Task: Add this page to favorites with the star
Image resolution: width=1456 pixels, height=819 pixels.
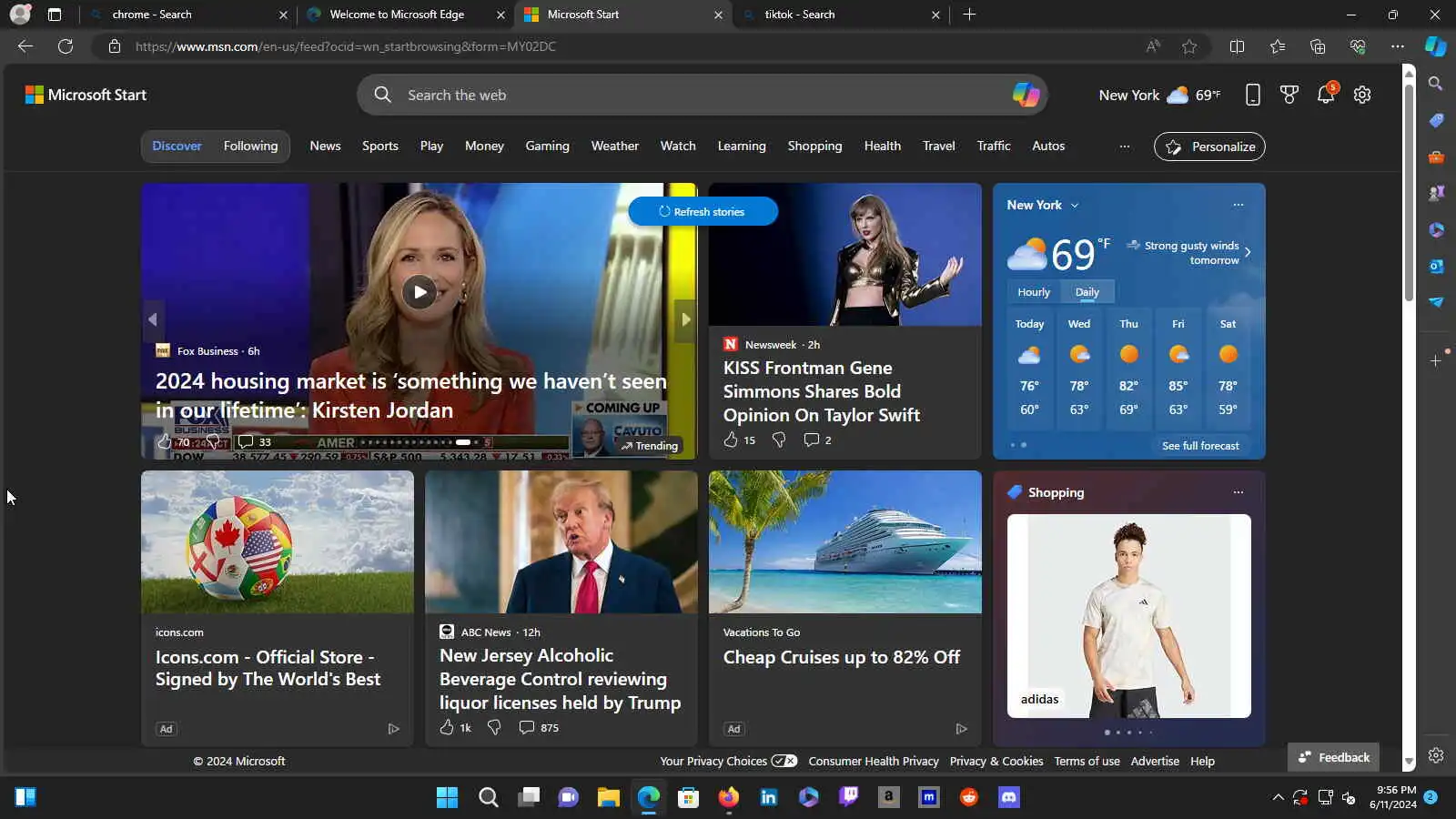Action: tap(1189, 46)
